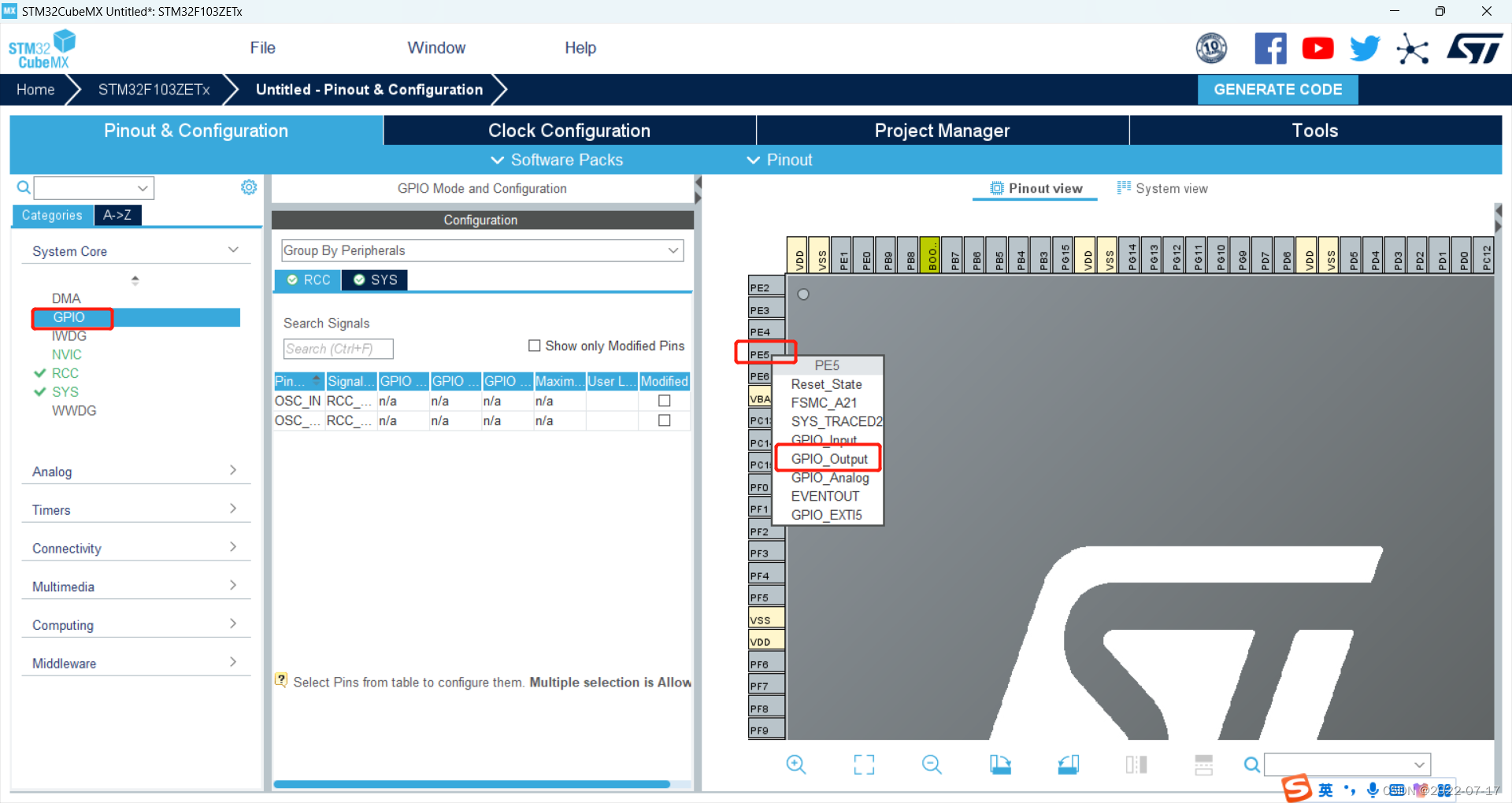Switch to Project Manager tab
This screenshot has width=1512, height=803.
942,131
